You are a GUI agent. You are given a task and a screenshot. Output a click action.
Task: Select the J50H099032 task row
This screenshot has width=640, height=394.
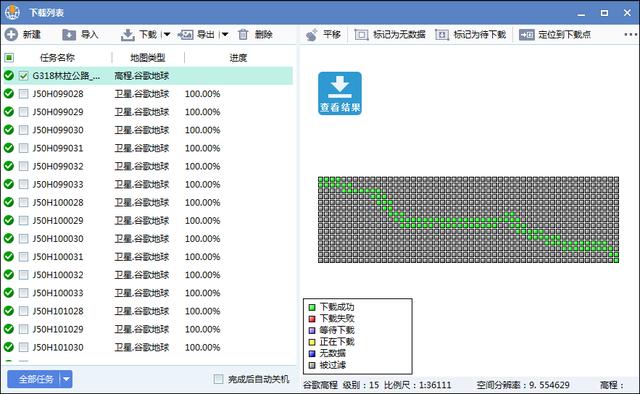point(148,166)
